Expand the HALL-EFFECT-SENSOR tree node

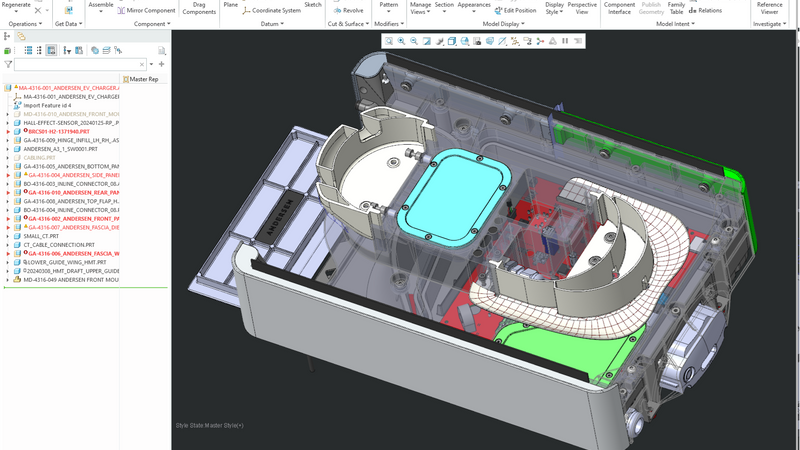click(7, 122)
